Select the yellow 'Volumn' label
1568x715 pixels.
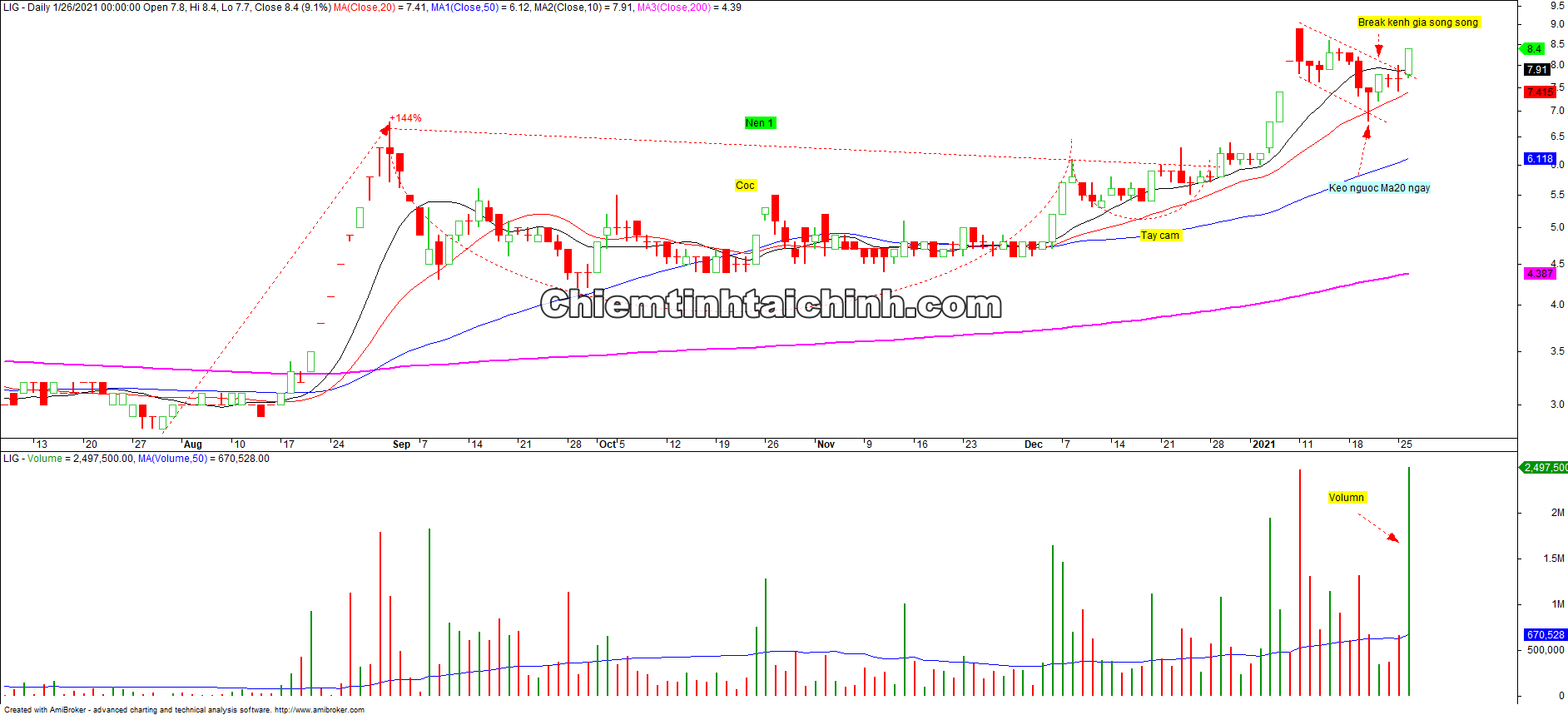pos(1346,498)
